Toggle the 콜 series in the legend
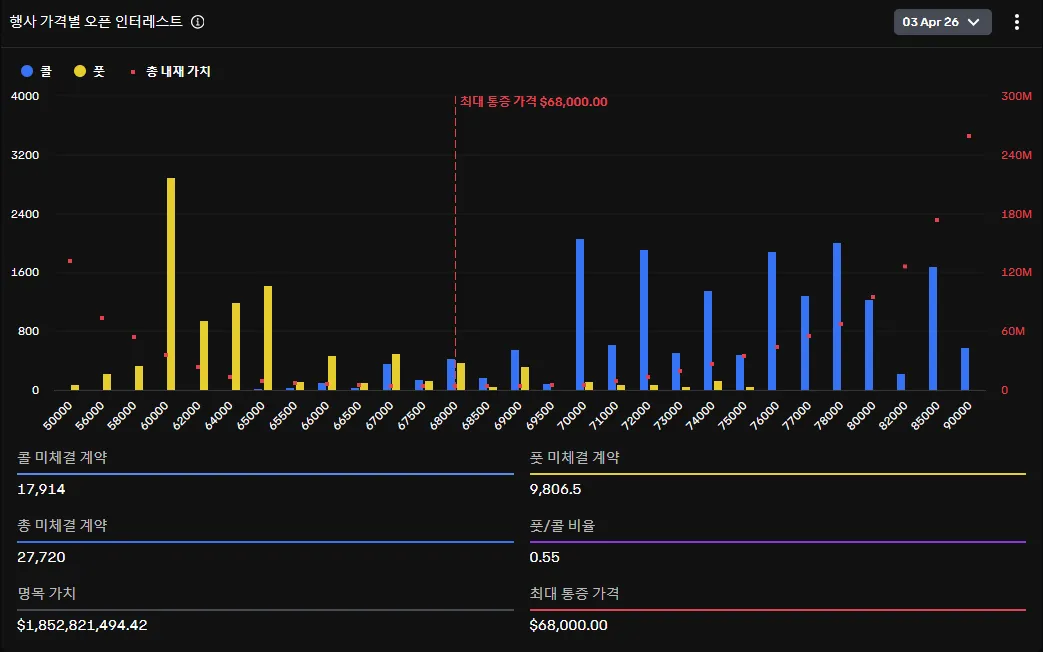Image resolution: width=1043 pixels, height=652 pixels. [x=37, y=72]
